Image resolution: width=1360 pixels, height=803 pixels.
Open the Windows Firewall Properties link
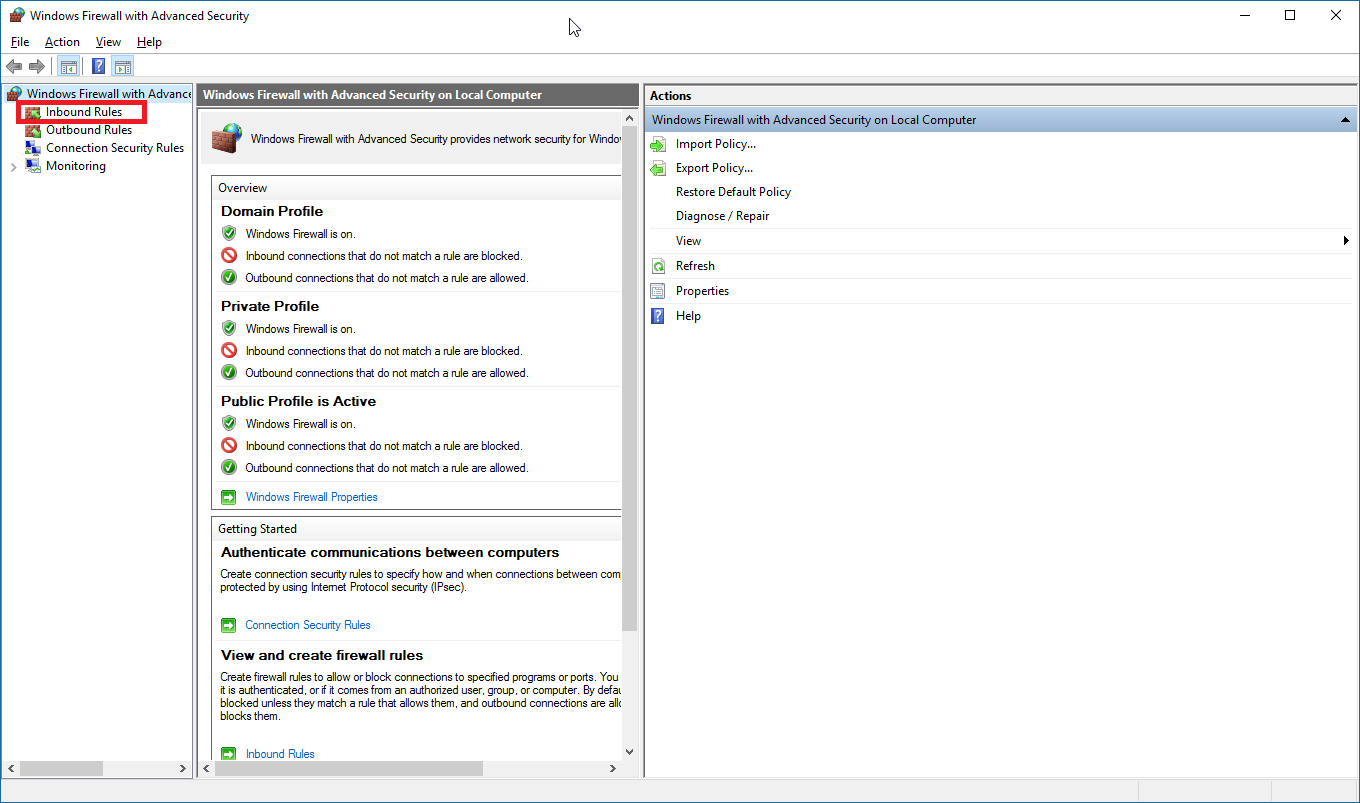pos(312,497)
